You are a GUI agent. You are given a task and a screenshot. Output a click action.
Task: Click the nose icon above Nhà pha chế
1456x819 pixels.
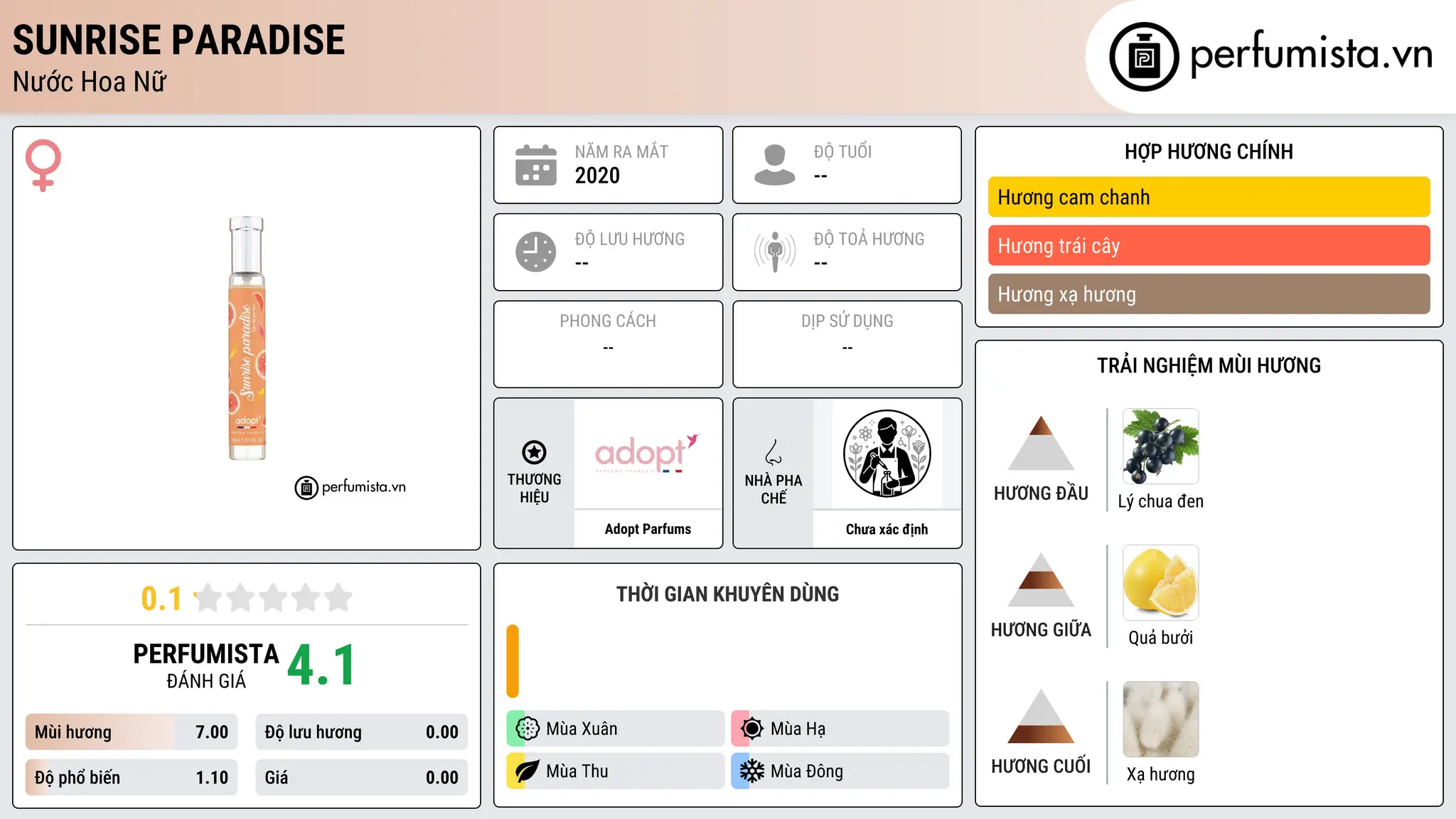point(773,452)
